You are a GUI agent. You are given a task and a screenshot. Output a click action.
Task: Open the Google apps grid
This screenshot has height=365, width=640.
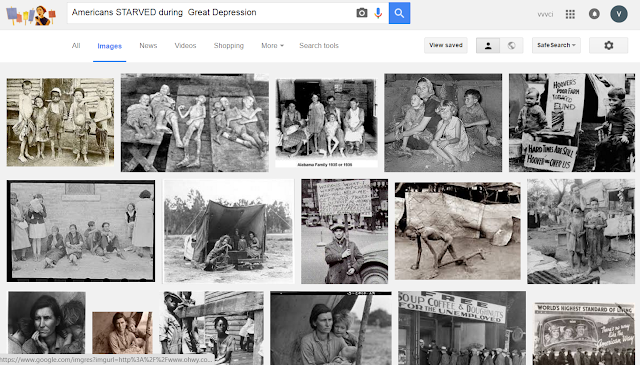point(570,14)
